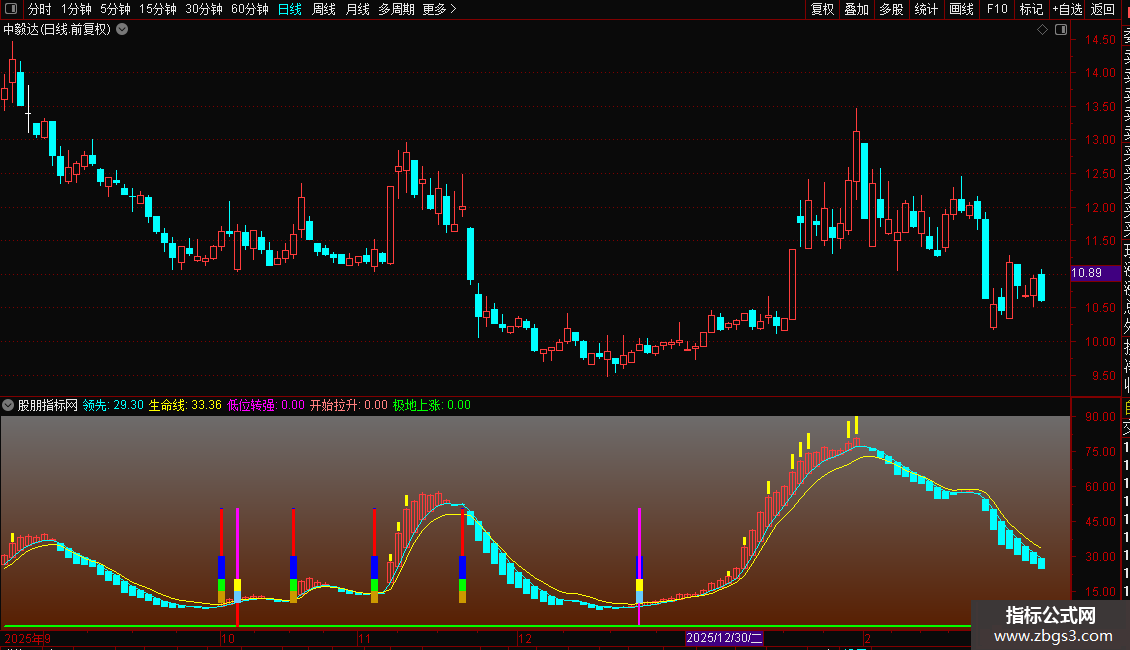Click the month 11 marker on time axis
The height and width of the screenshot is (650, 1130).
coord(364,638)
